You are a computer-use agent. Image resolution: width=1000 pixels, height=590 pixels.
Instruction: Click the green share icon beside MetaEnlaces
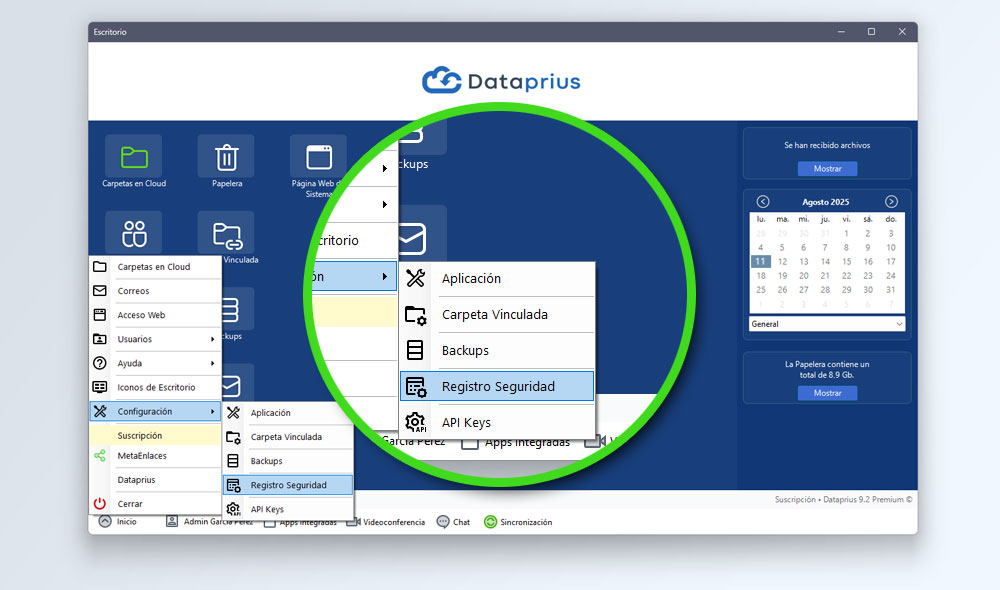pyautogui.click(x=100, y=455)
